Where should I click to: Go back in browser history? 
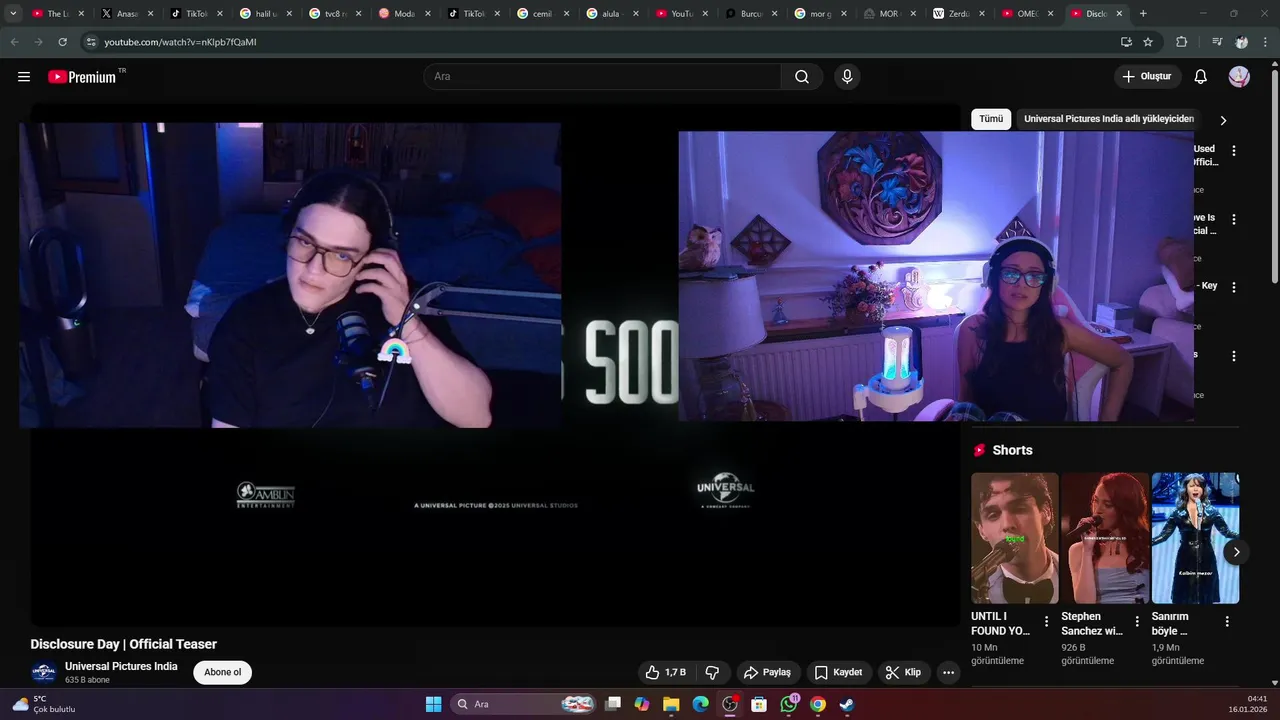[x=14, y=42]
